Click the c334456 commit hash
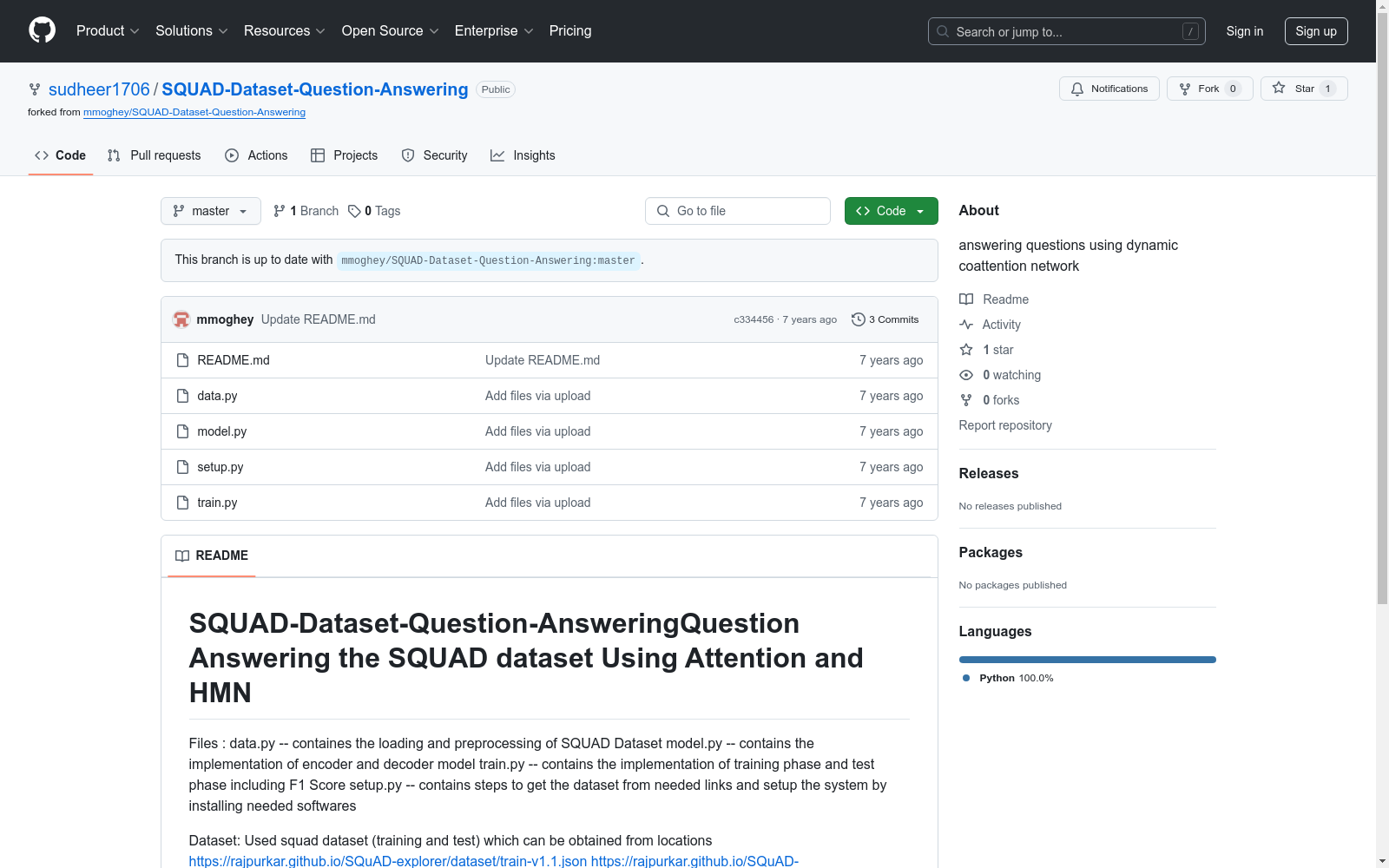This screenshot has width=1389, height=868. click(754, 319)
